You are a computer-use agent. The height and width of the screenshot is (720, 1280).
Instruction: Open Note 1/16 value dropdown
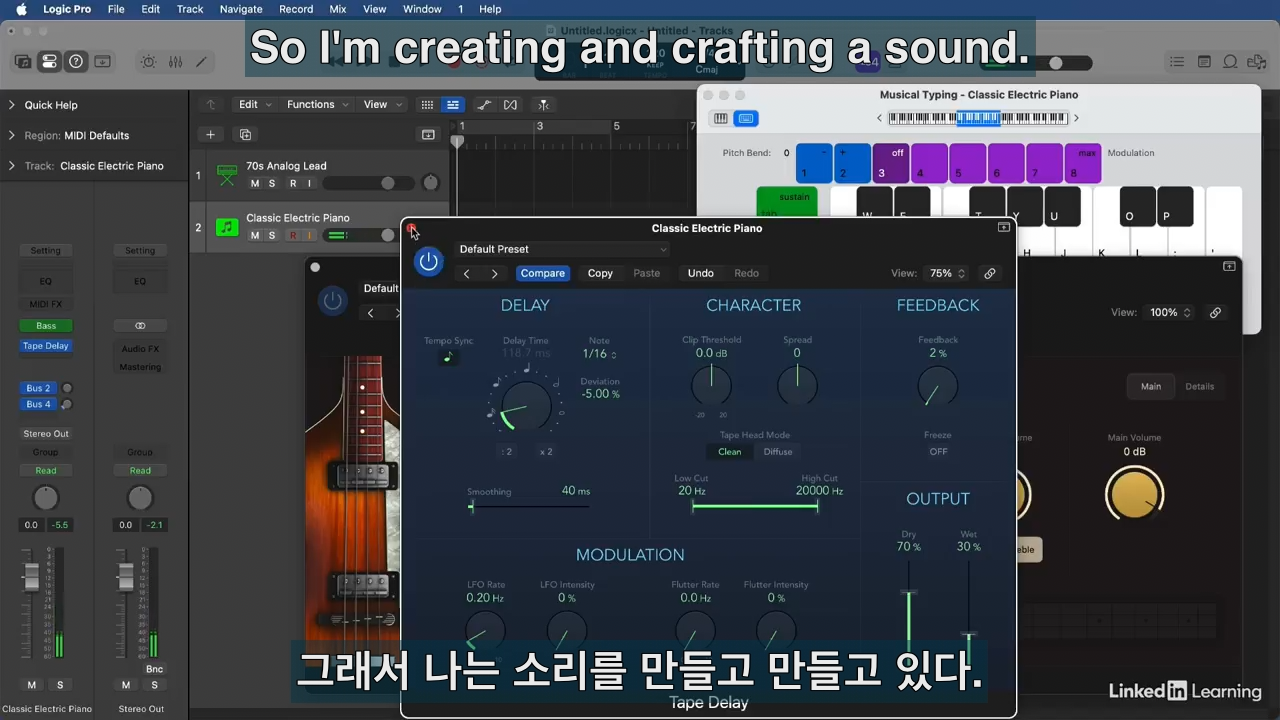coord(600,354)
